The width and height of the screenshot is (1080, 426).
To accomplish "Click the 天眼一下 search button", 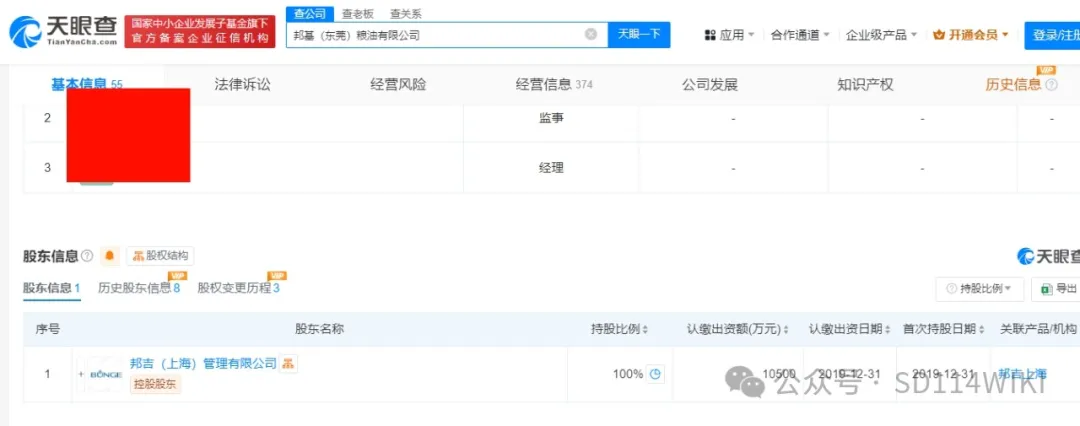I will tap(638, 34).
